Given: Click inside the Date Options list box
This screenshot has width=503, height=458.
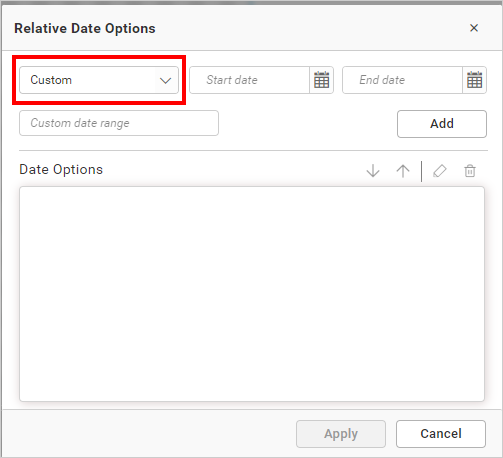Looking at the screenshot, I should tap(252, 294).
